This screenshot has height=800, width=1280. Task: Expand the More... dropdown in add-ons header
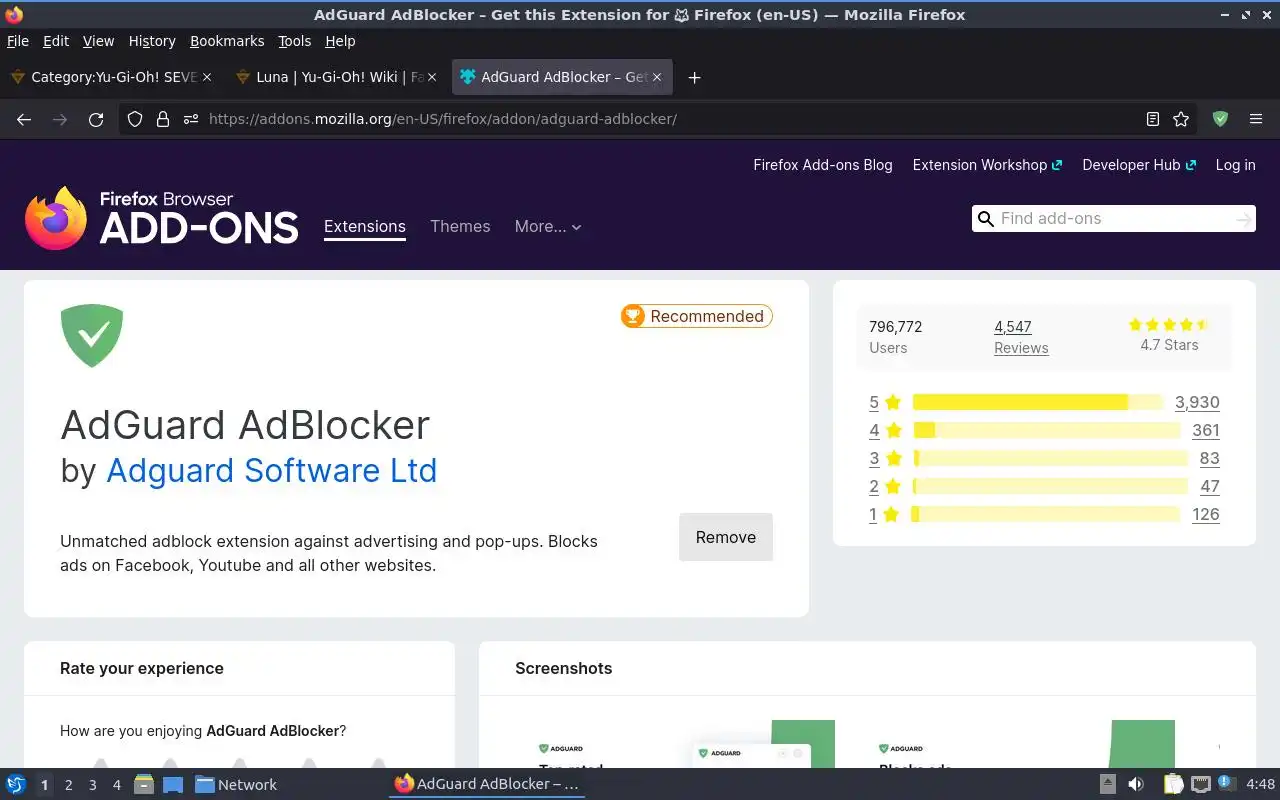tap(548, 227)
